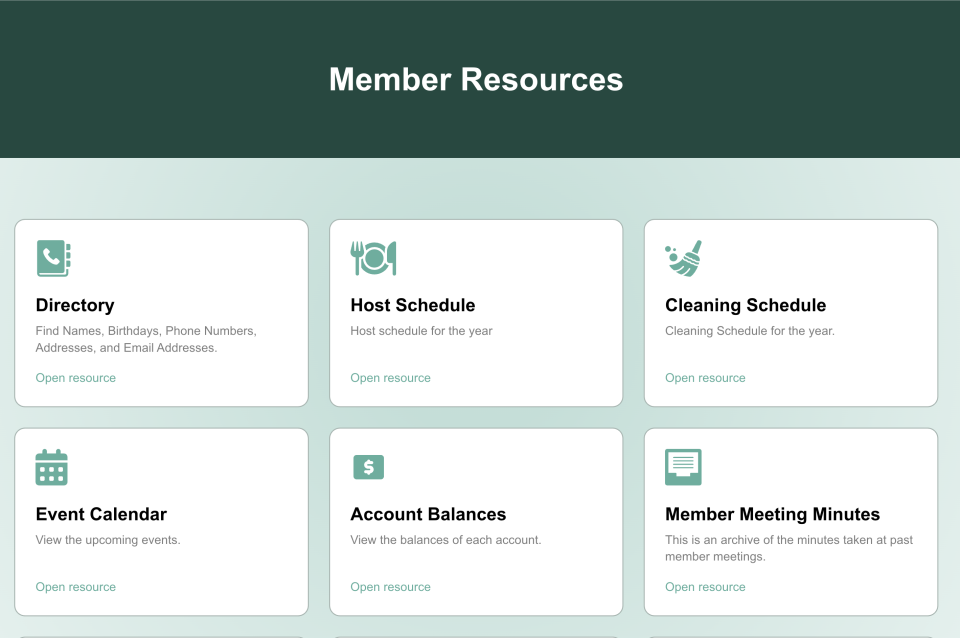Open the Member Meeting Minutes resource
Image resolution: width=960 pixels, height=638 pixels.
(705, 586)
